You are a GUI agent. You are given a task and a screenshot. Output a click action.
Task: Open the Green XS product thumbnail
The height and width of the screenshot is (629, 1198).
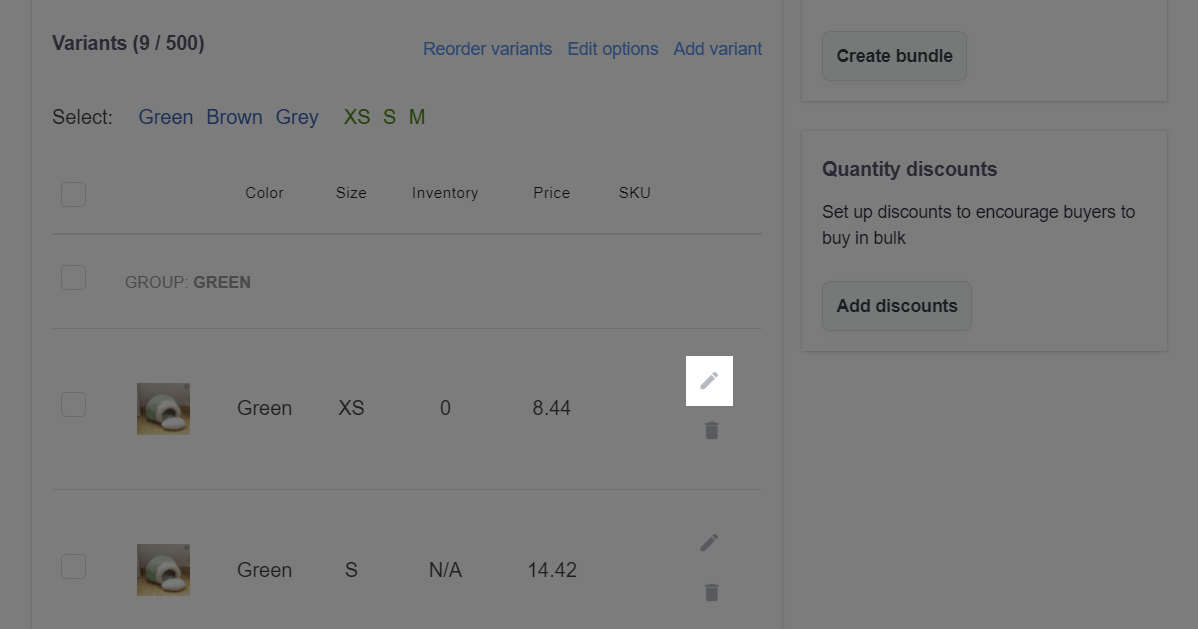163,408
